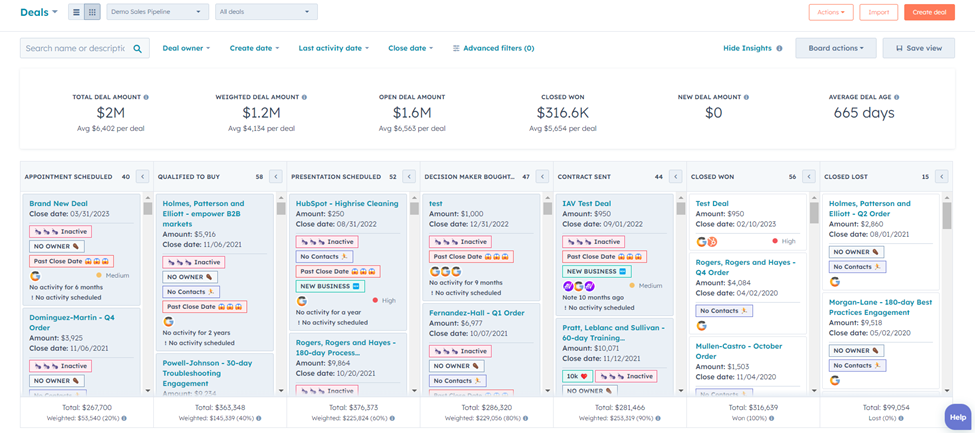Open the Help chat button
Image resolution: width=975 pixels, height=433 pixels.
[958, 417]
